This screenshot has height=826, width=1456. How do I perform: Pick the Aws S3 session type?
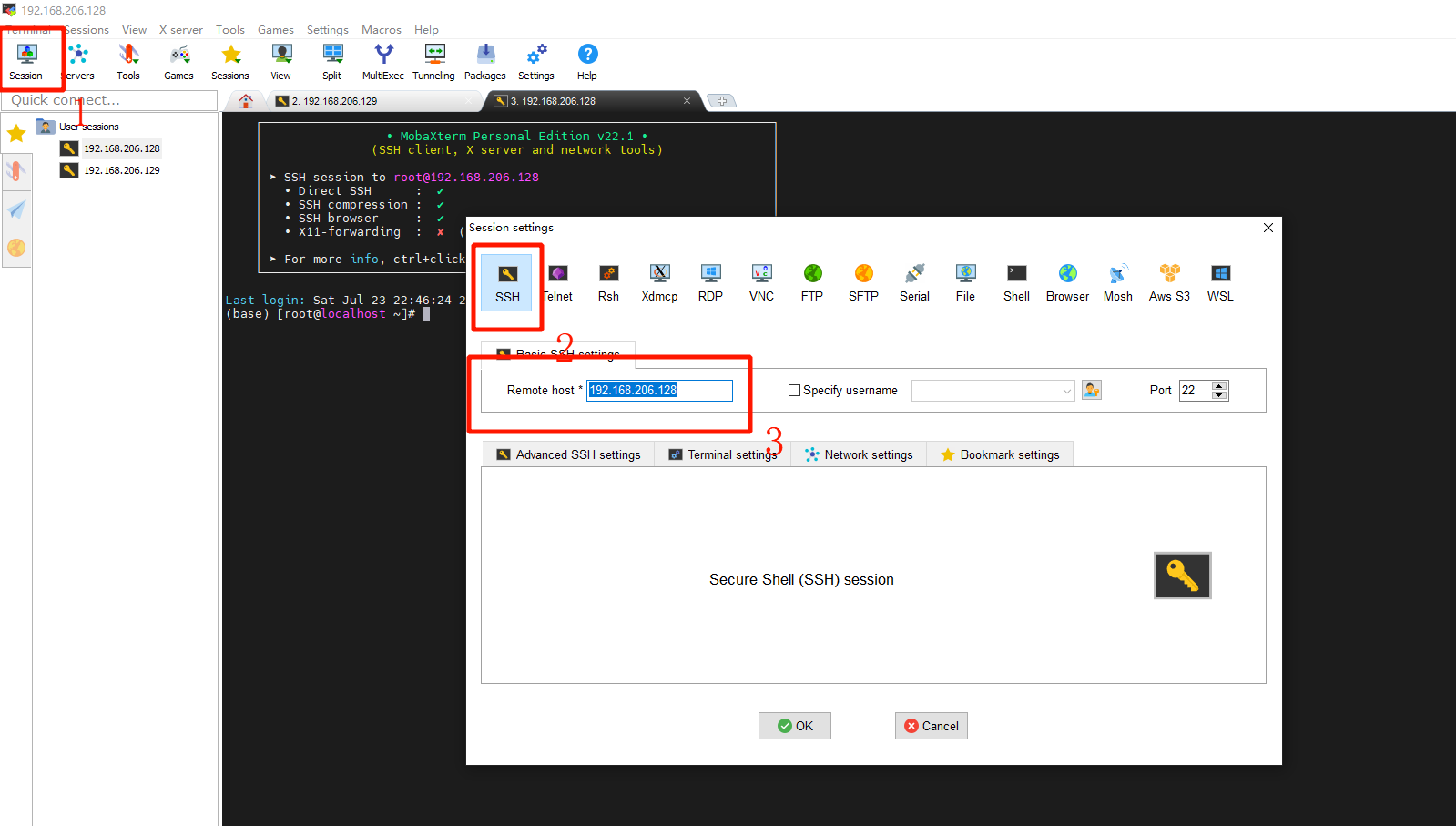click(1170, 283)
